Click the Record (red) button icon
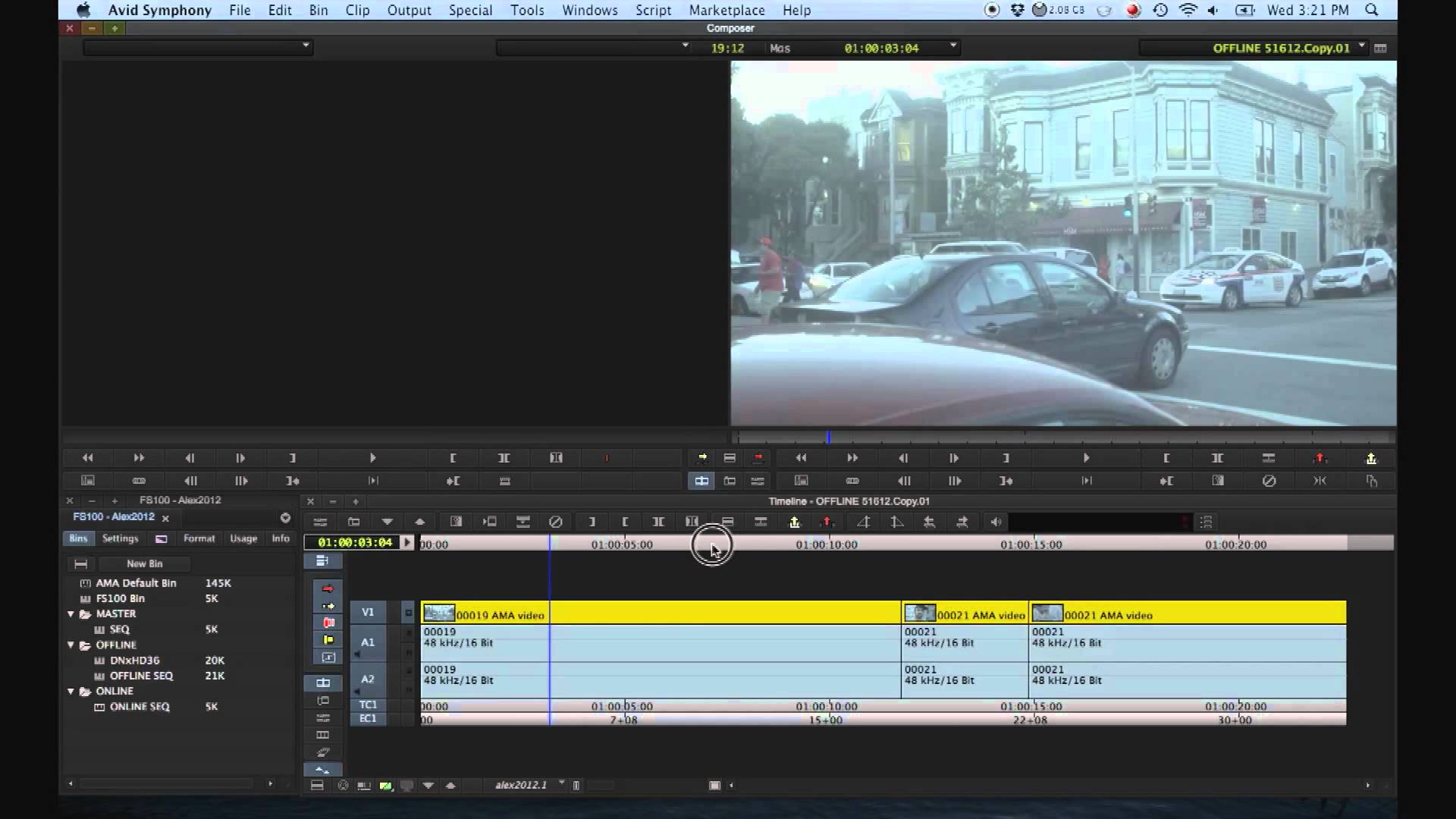Screen dimensions: 1456x819 click(758, 457)
